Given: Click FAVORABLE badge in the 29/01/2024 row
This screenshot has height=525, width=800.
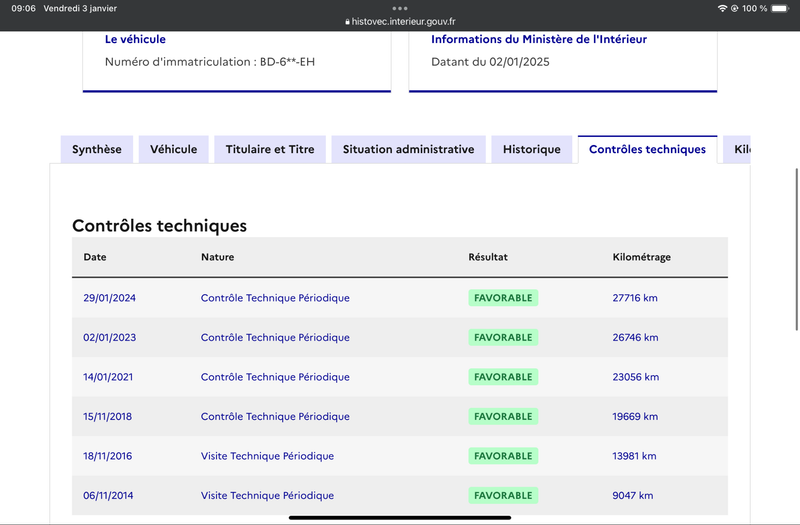Looking at the screenshot, I should 503,298.
